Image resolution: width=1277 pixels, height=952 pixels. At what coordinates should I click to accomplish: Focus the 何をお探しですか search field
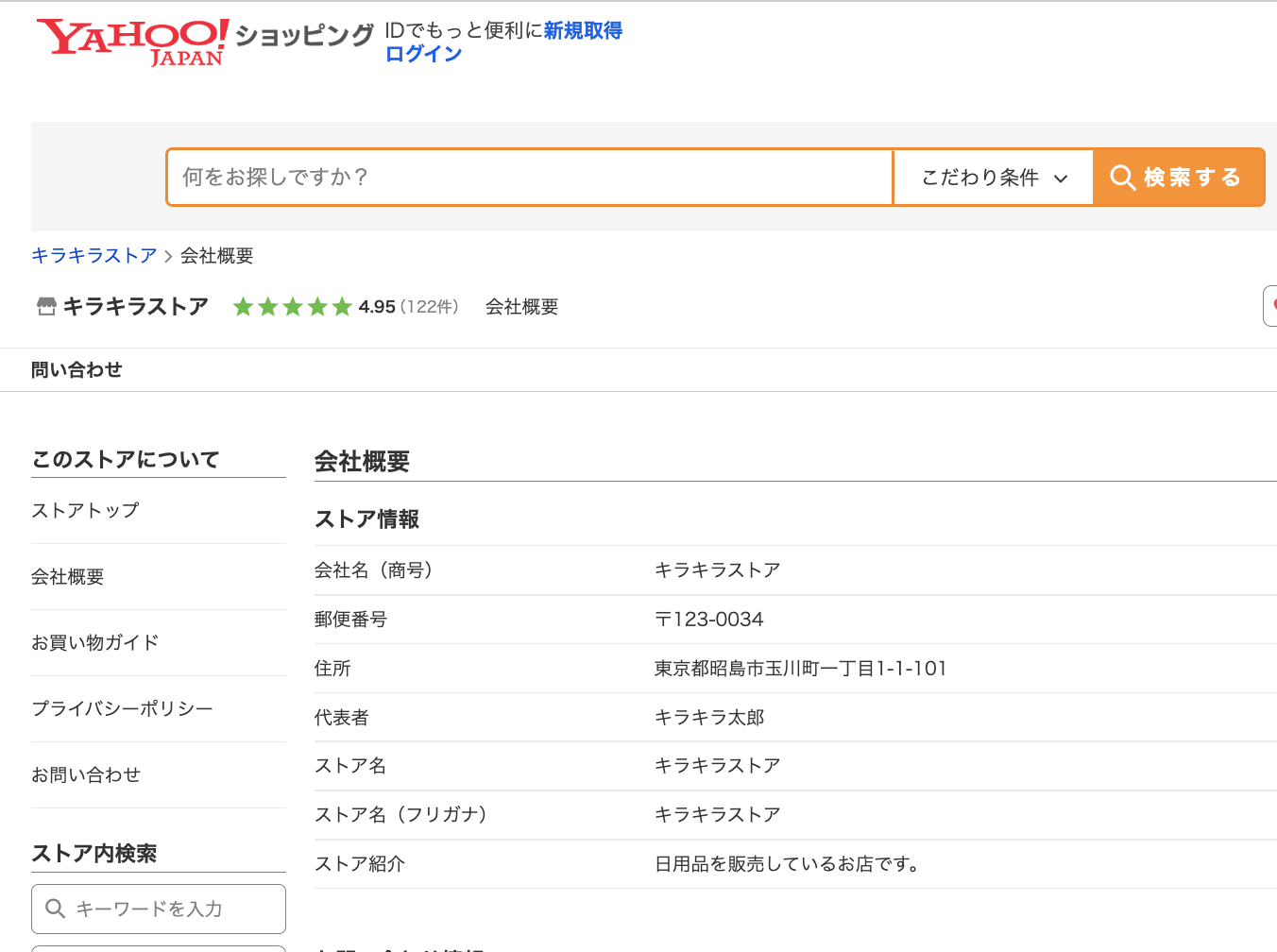(x=530, y=178)
